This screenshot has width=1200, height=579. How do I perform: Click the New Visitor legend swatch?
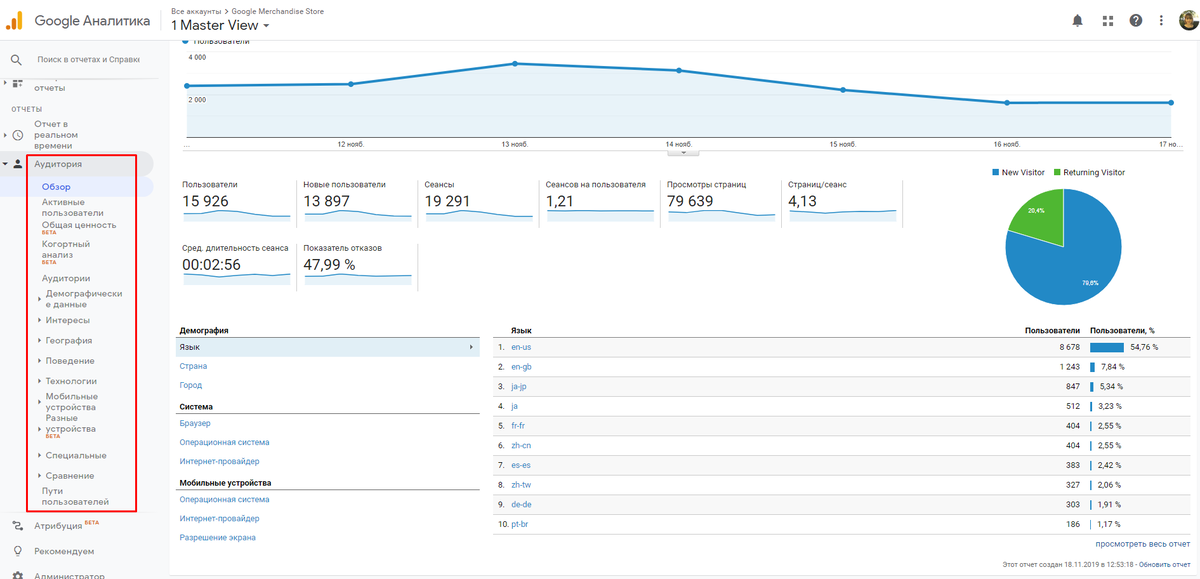tap(996, 173)
